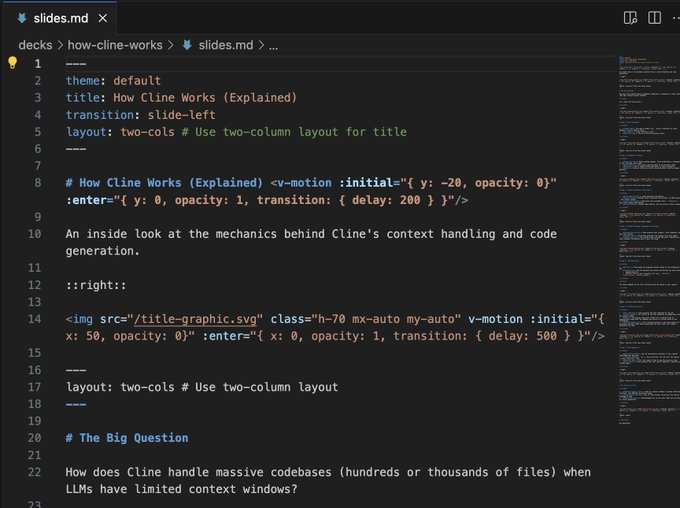680x508 pixels.
Task: Click the '::right::' slot marker line
Action: click(96, 285)
